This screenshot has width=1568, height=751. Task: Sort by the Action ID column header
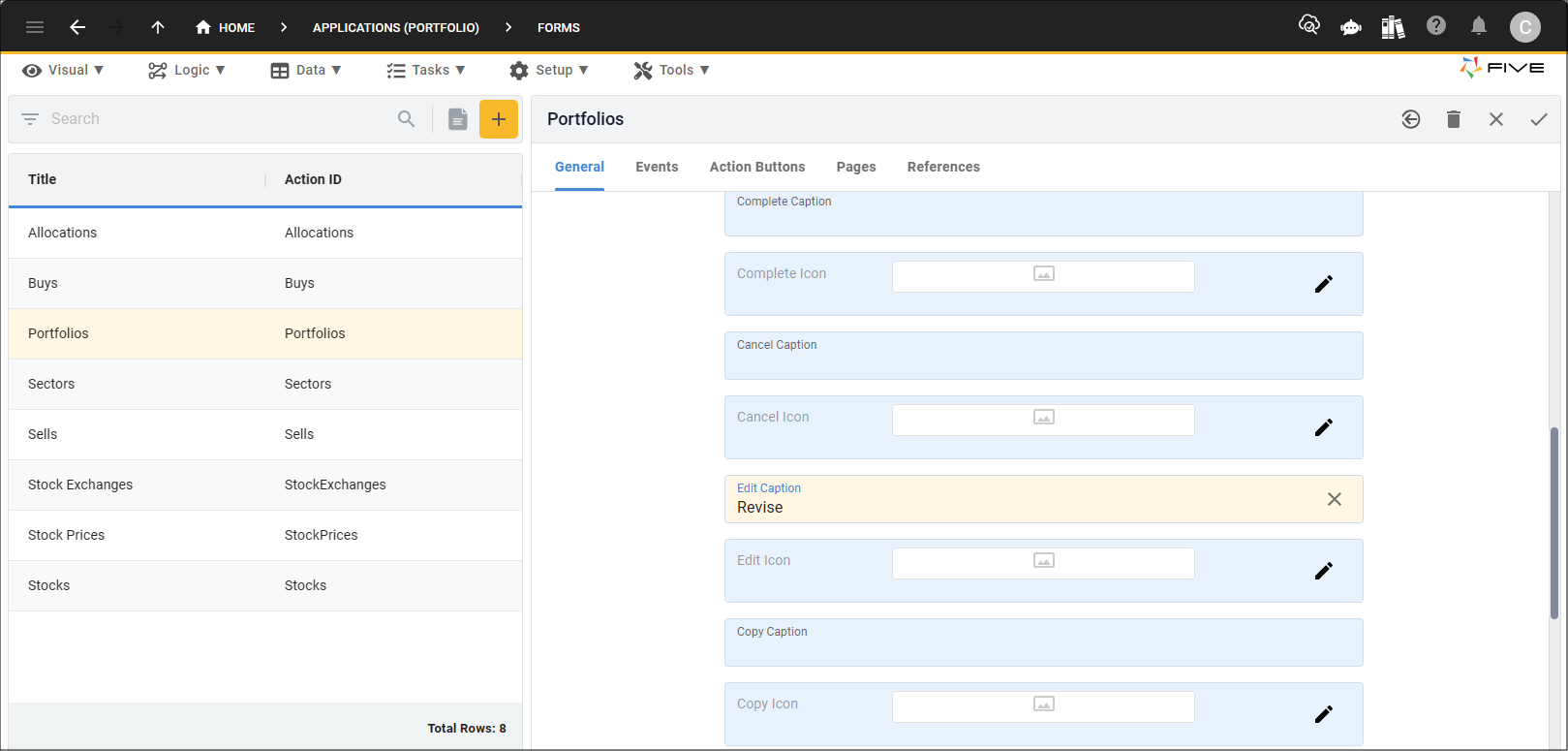(x=313, y=179)
